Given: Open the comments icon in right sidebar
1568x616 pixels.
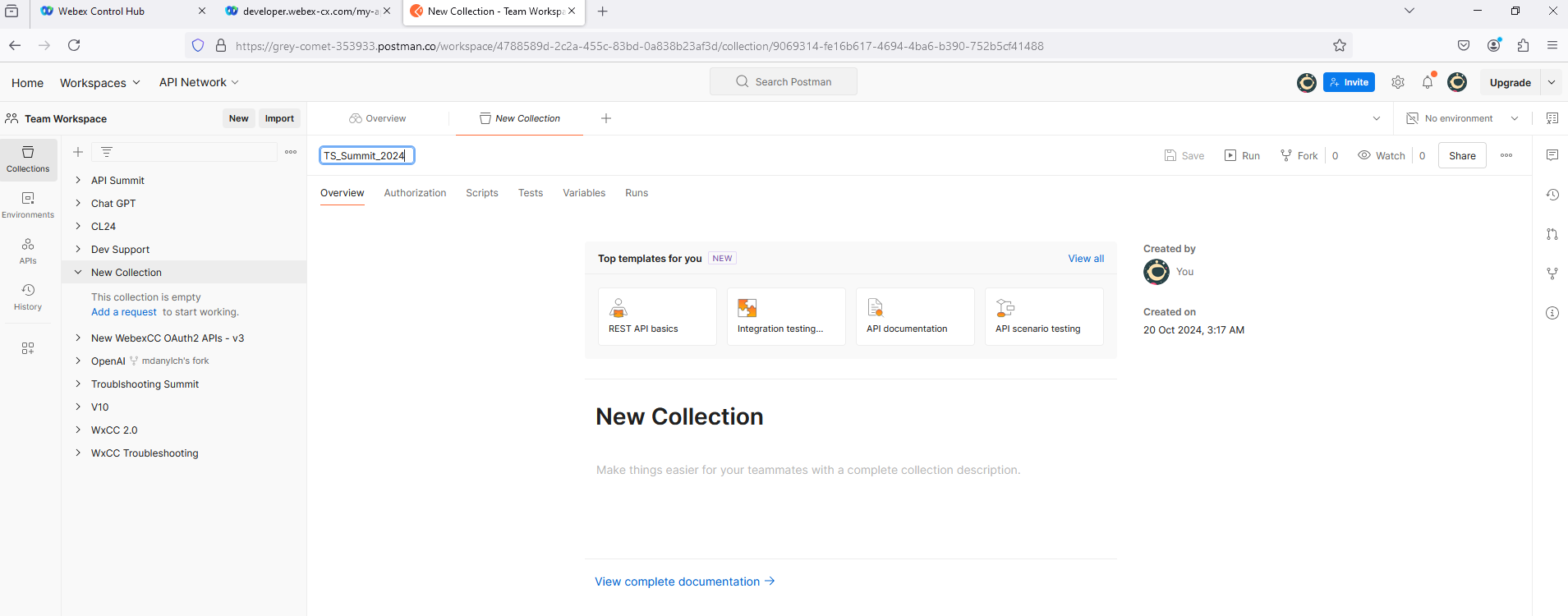Looking at the screenshot, I should point(1552,155).
